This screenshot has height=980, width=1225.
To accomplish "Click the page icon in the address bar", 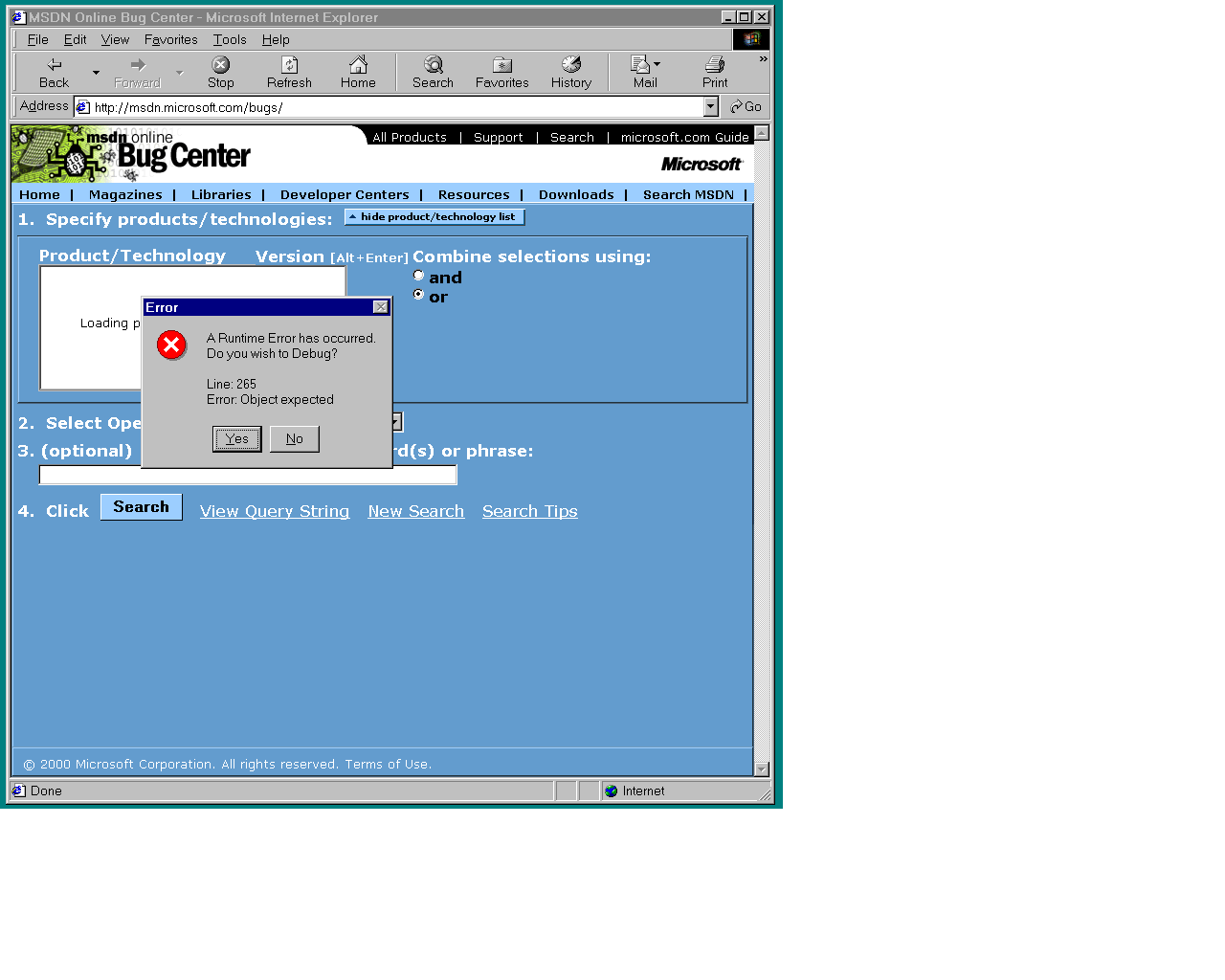I will pyautogui.click(x=83, y=107).
